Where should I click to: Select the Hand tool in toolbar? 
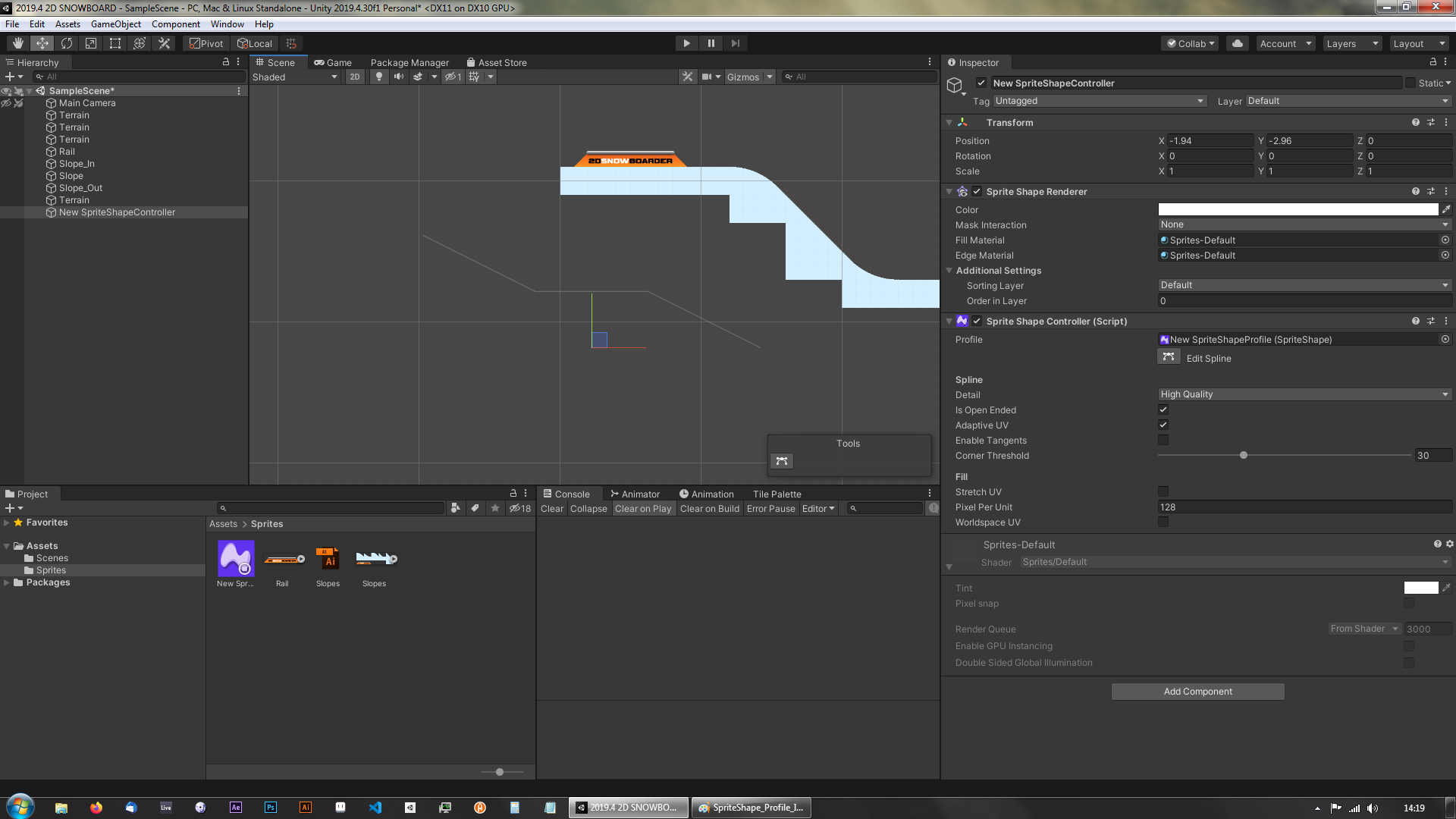17,43
